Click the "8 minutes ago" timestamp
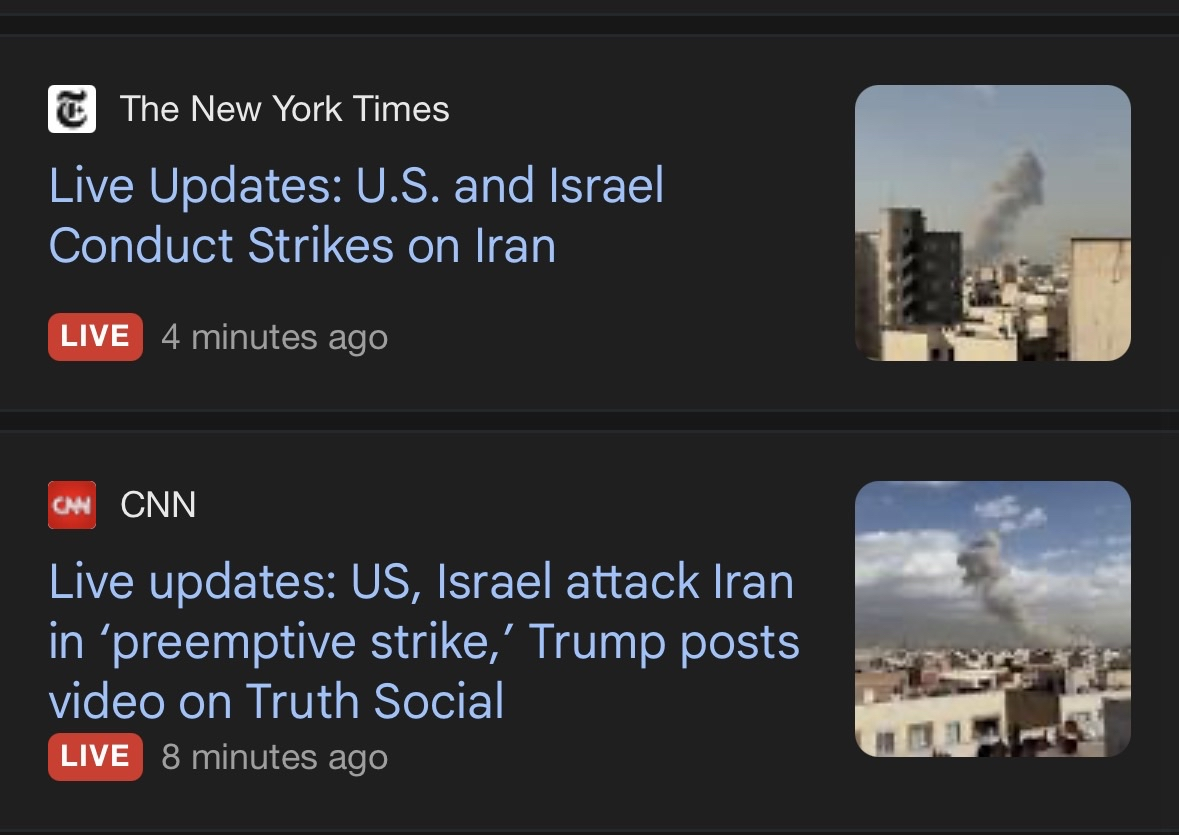 [274, 757]
